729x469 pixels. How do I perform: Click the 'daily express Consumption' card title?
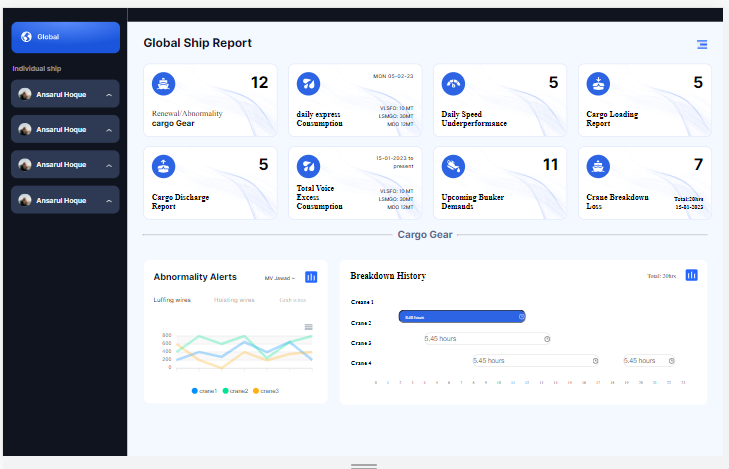pyautogui.click(x=319, y=119)
